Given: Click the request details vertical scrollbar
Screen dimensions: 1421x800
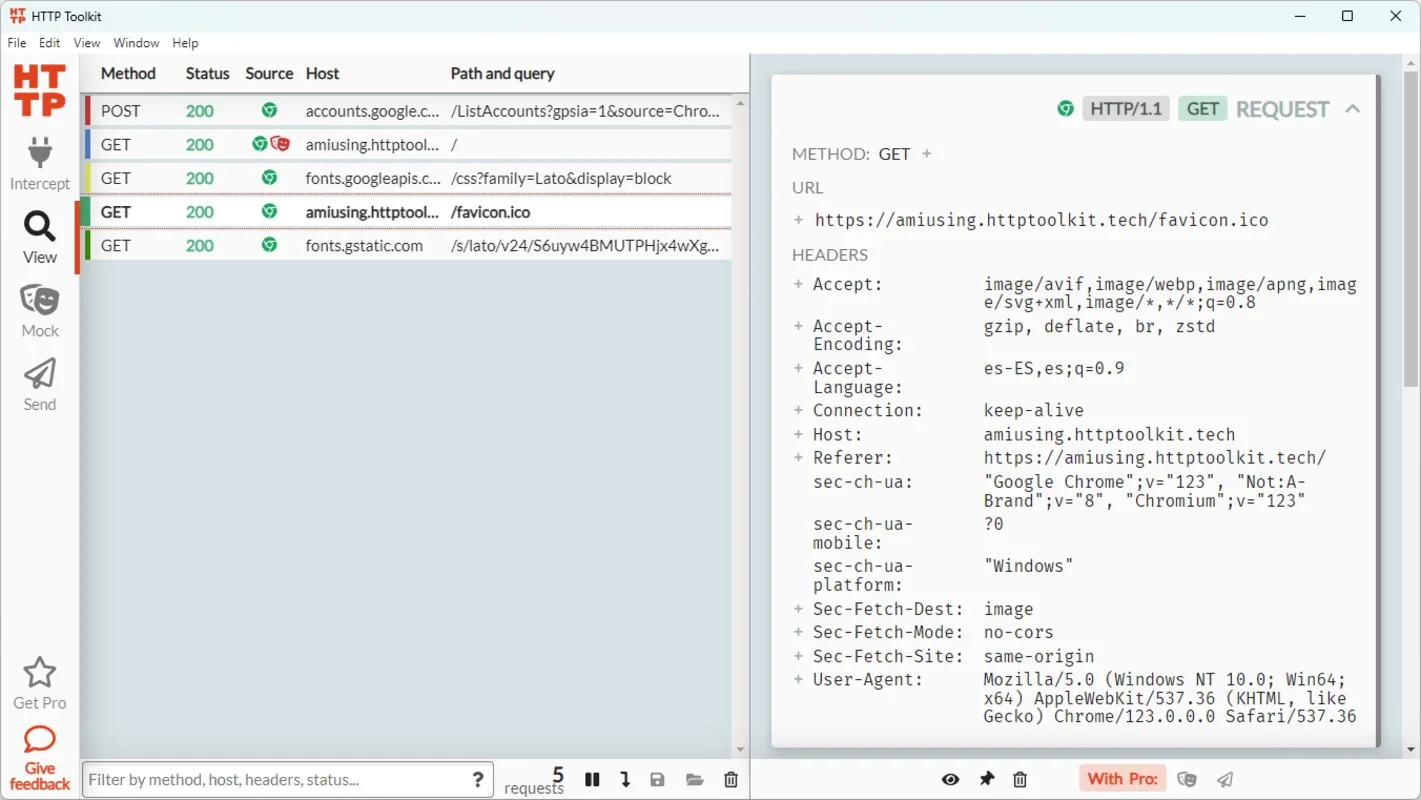Looking at the screenshot, I should (1411, 229).
